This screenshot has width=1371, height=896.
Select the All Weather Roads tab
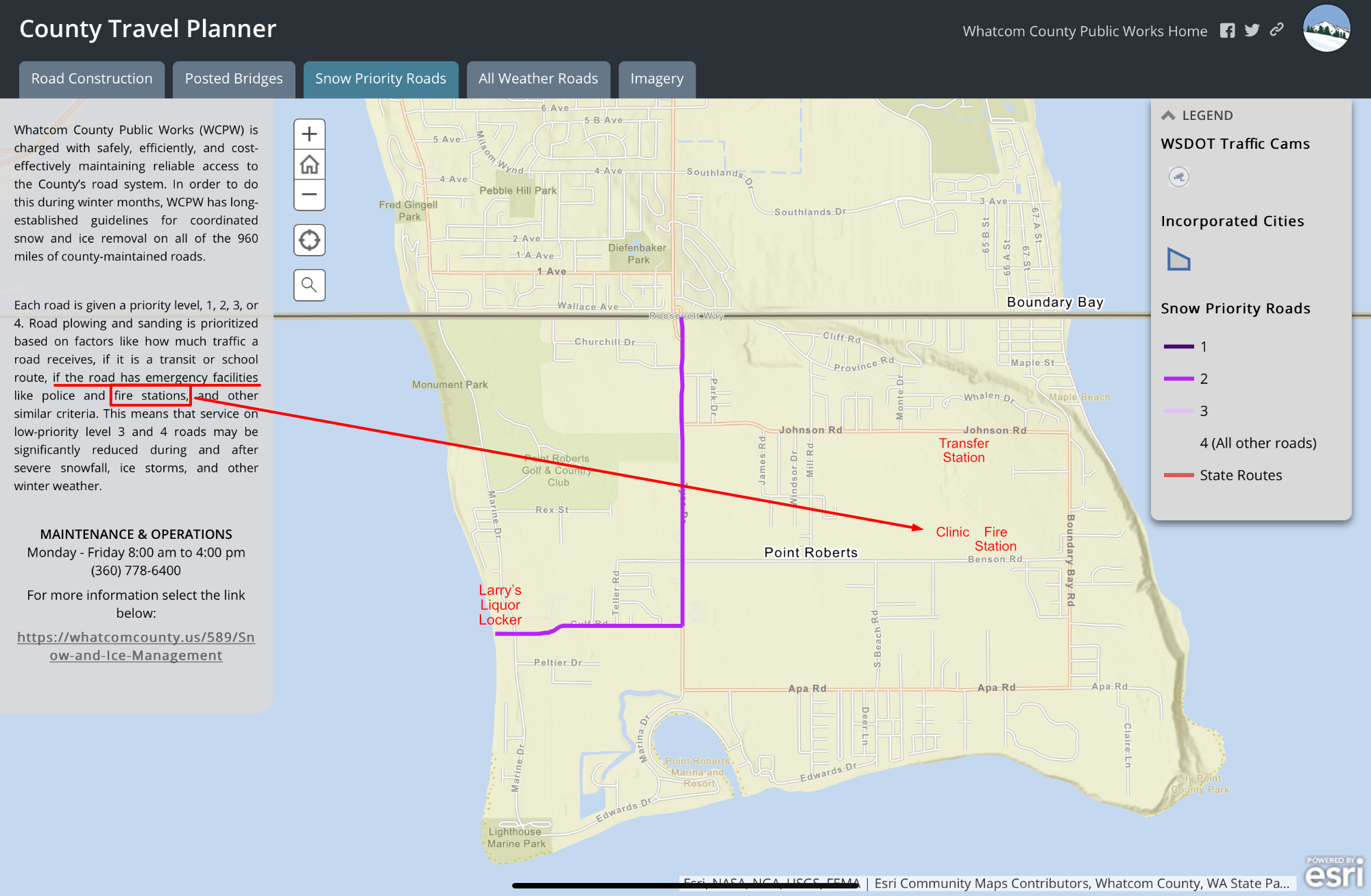538,79
